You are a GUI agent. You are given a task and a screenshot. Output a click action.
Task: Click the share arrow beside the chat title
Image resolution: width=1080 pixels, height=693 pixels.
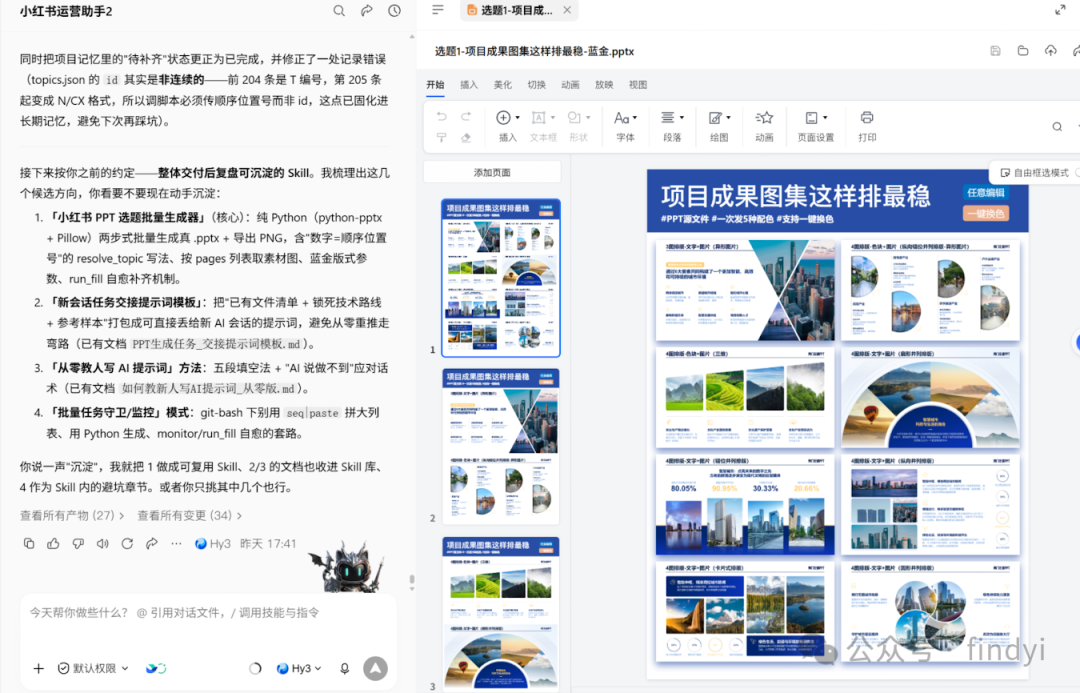point(366,11)
